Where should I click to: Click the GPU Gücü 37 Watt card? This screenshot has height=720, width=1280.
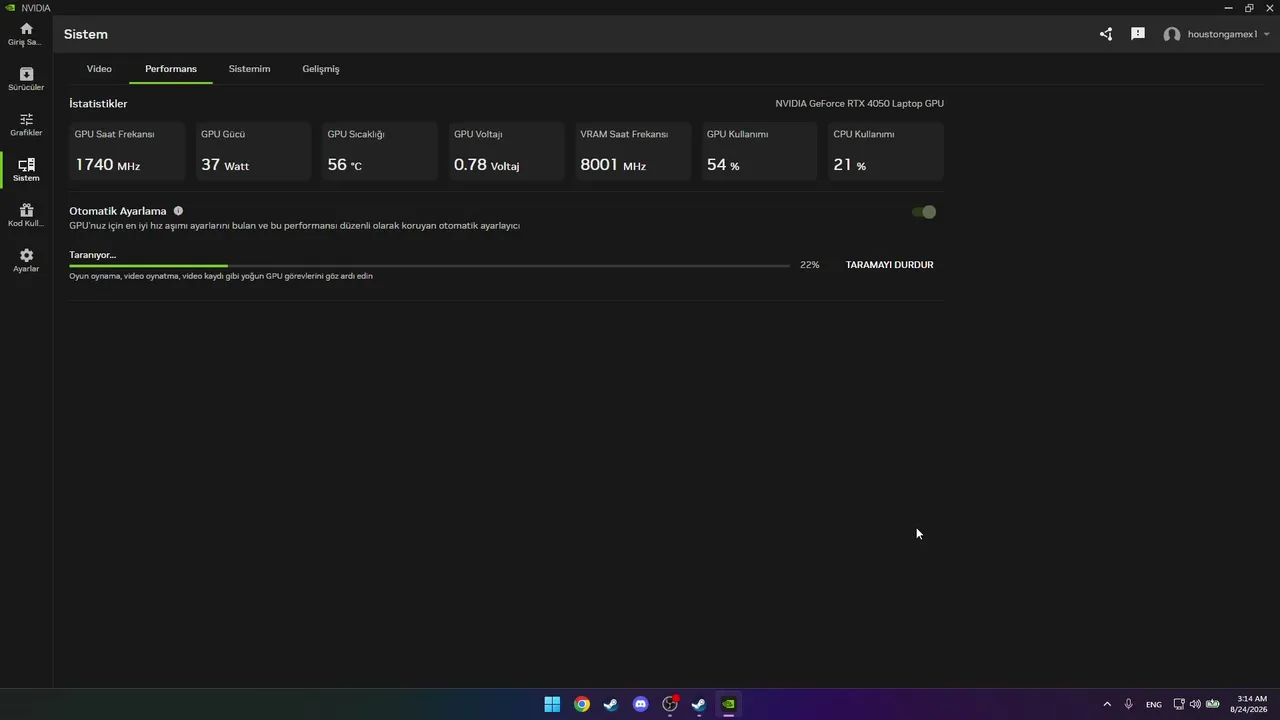coord(253,151)
